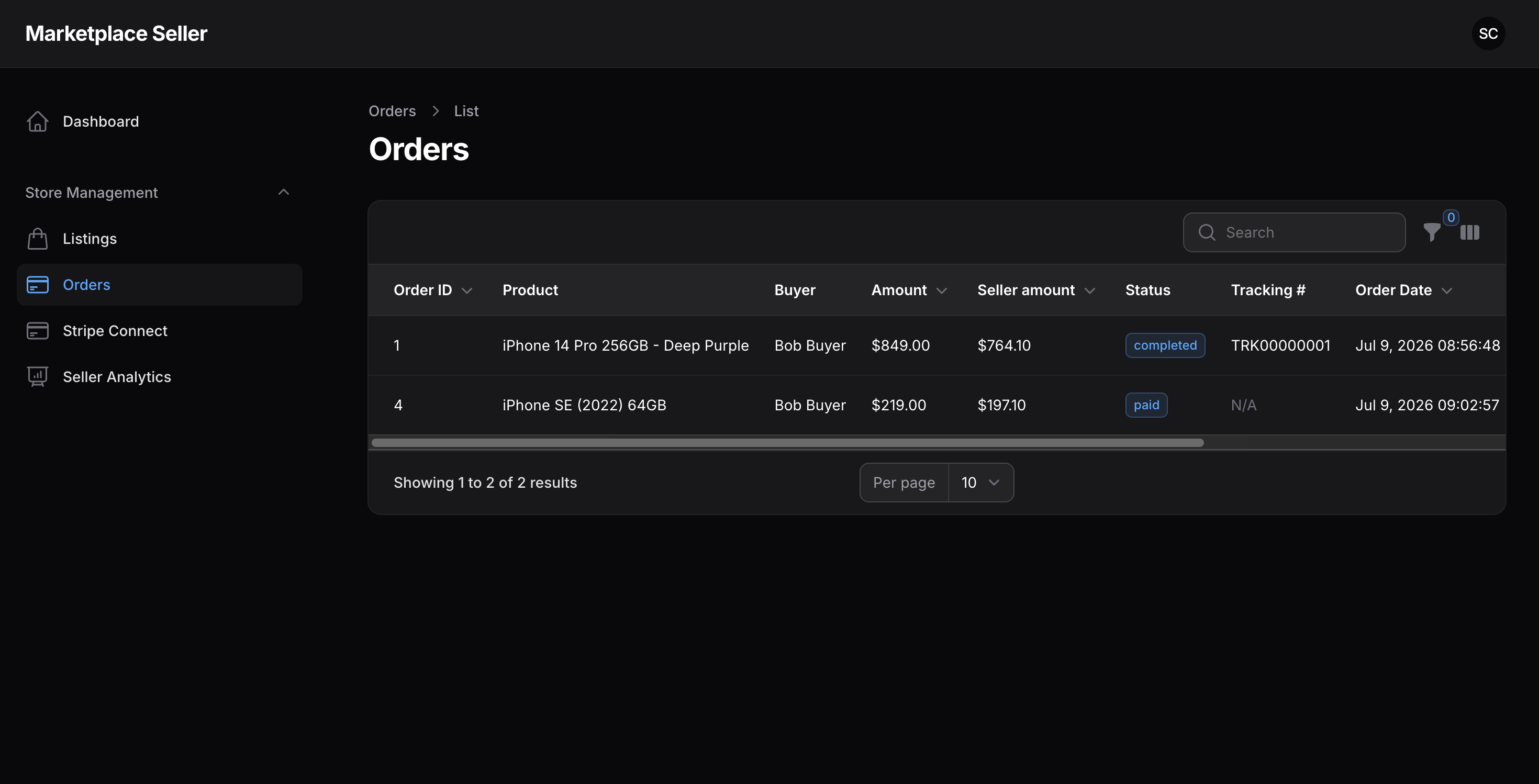Click the Orders credit card icon
This screenshot has height=784, width=1539.
tap(38, 285)
